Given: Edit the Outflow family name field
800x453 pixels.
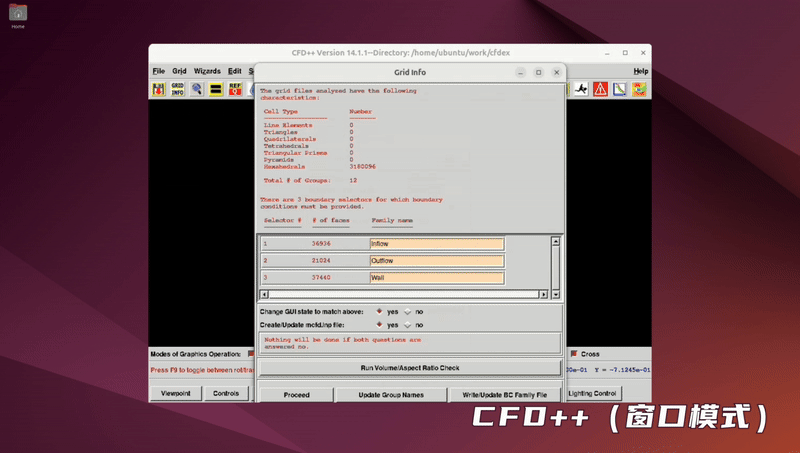Looking at the screenshot, I should click(437, 261).
